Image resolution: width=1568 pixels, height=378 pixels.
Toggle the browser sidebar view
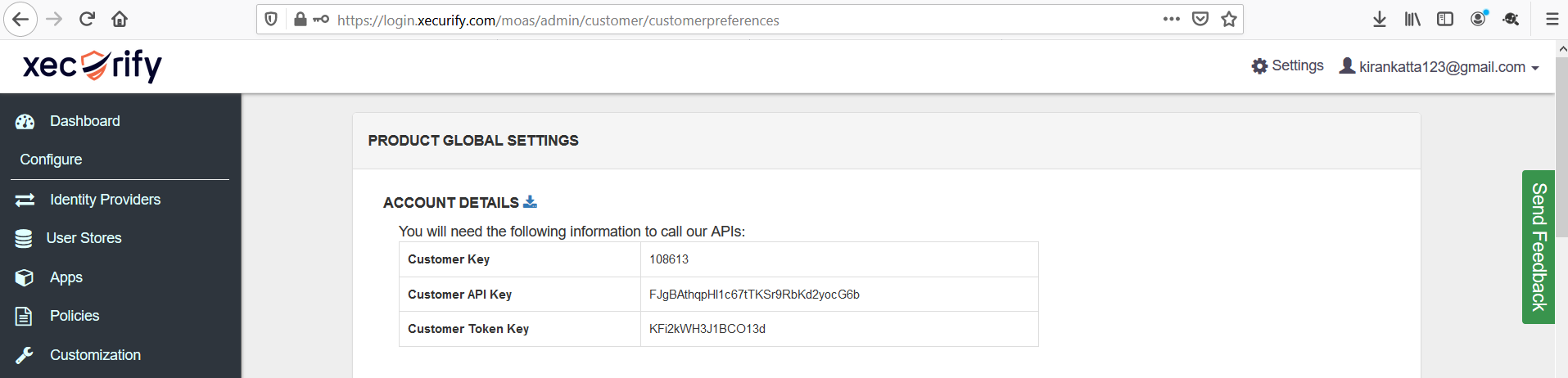coord(1445,19)
